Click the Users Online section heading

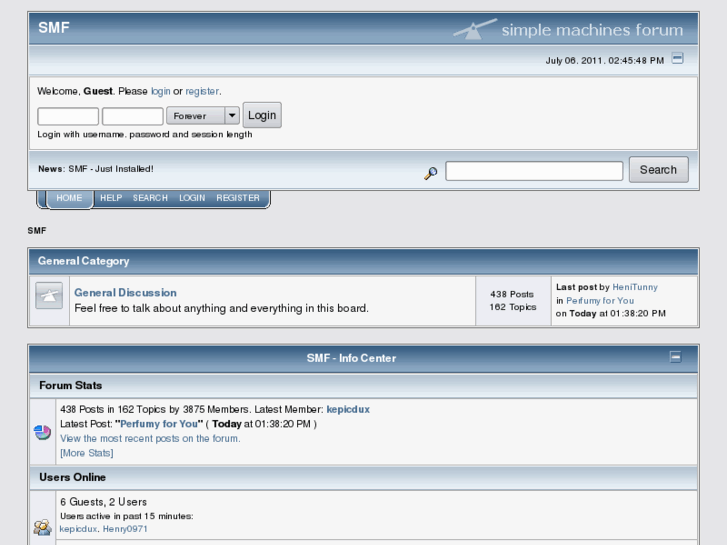coord(72,477)
